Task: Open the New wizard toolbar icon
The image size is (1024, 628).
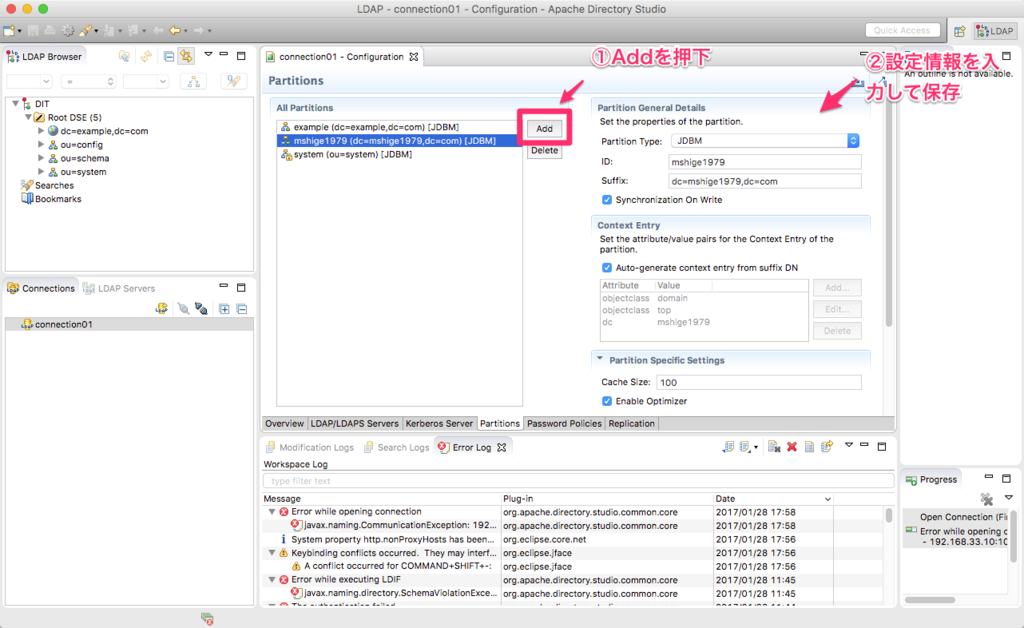Action: pos(9,31)
